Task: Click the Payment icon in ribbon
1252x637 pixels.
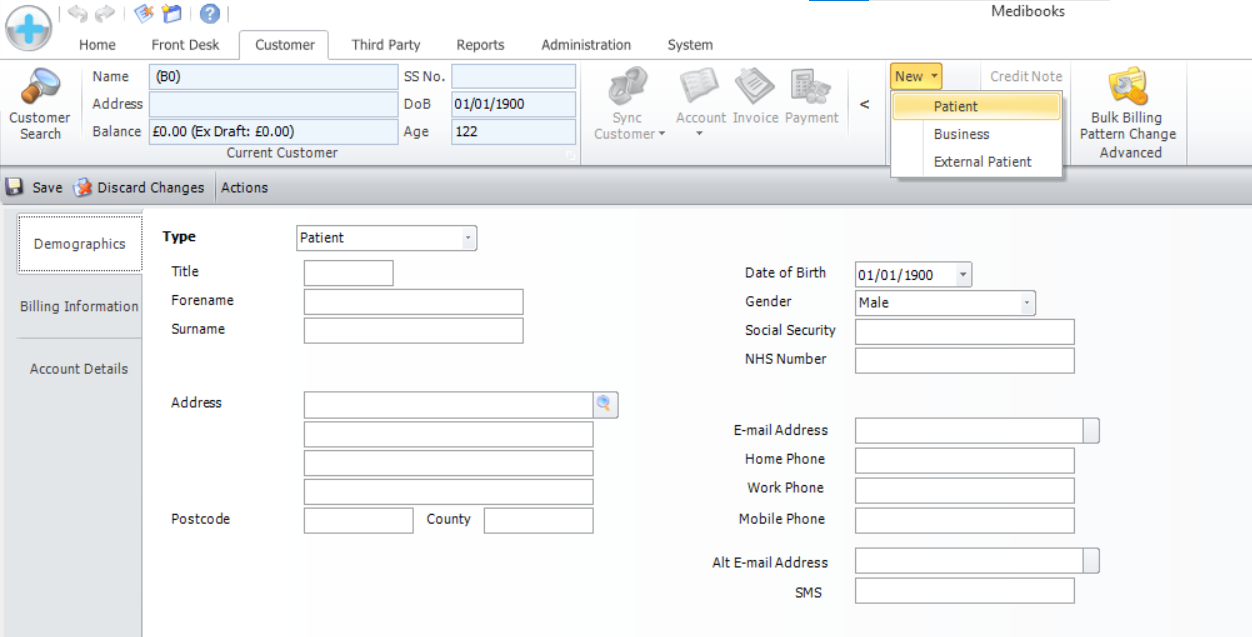Action: pyautogui.click(x=811, y=88)
